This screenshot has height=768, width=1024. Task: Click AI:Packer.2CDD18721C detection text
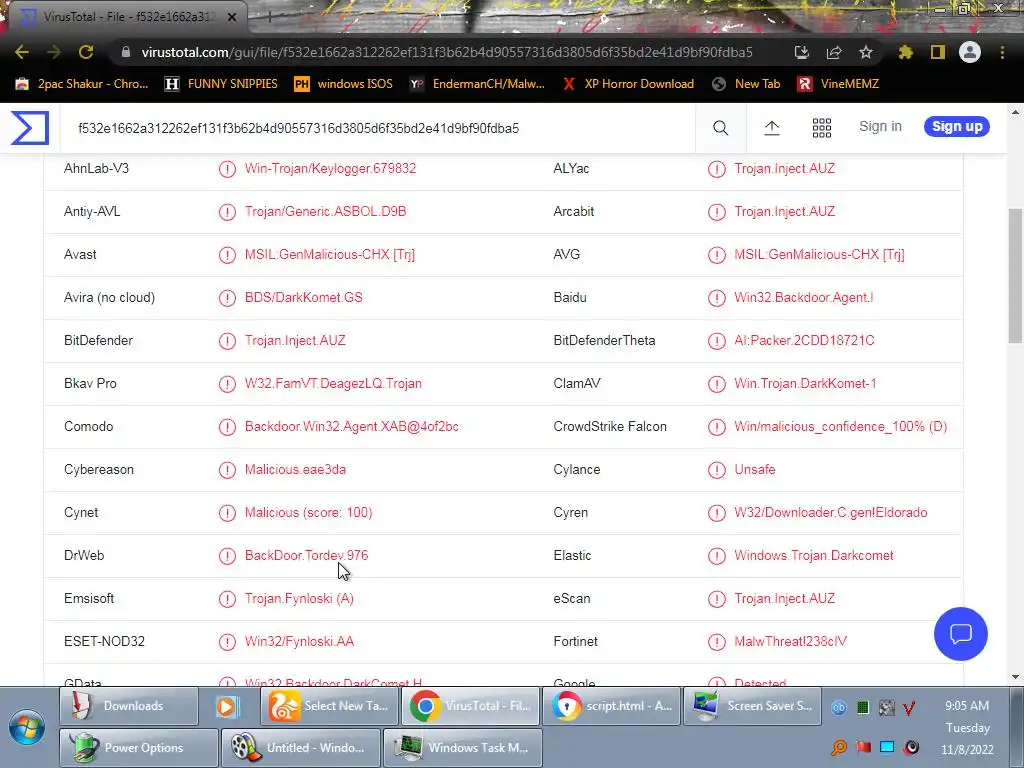pos(804,341)
